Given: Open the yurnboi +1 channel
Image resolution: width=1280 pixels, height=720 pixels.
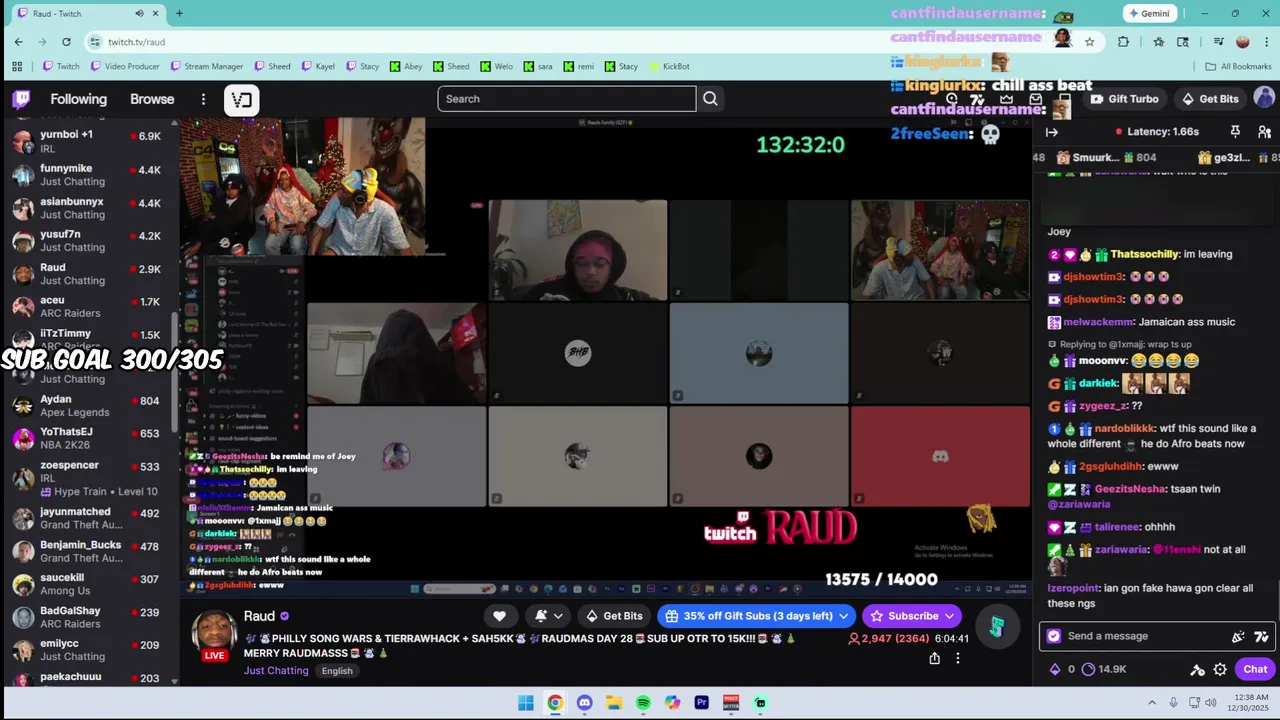Looking at the screenshot, I should point(90,141).
